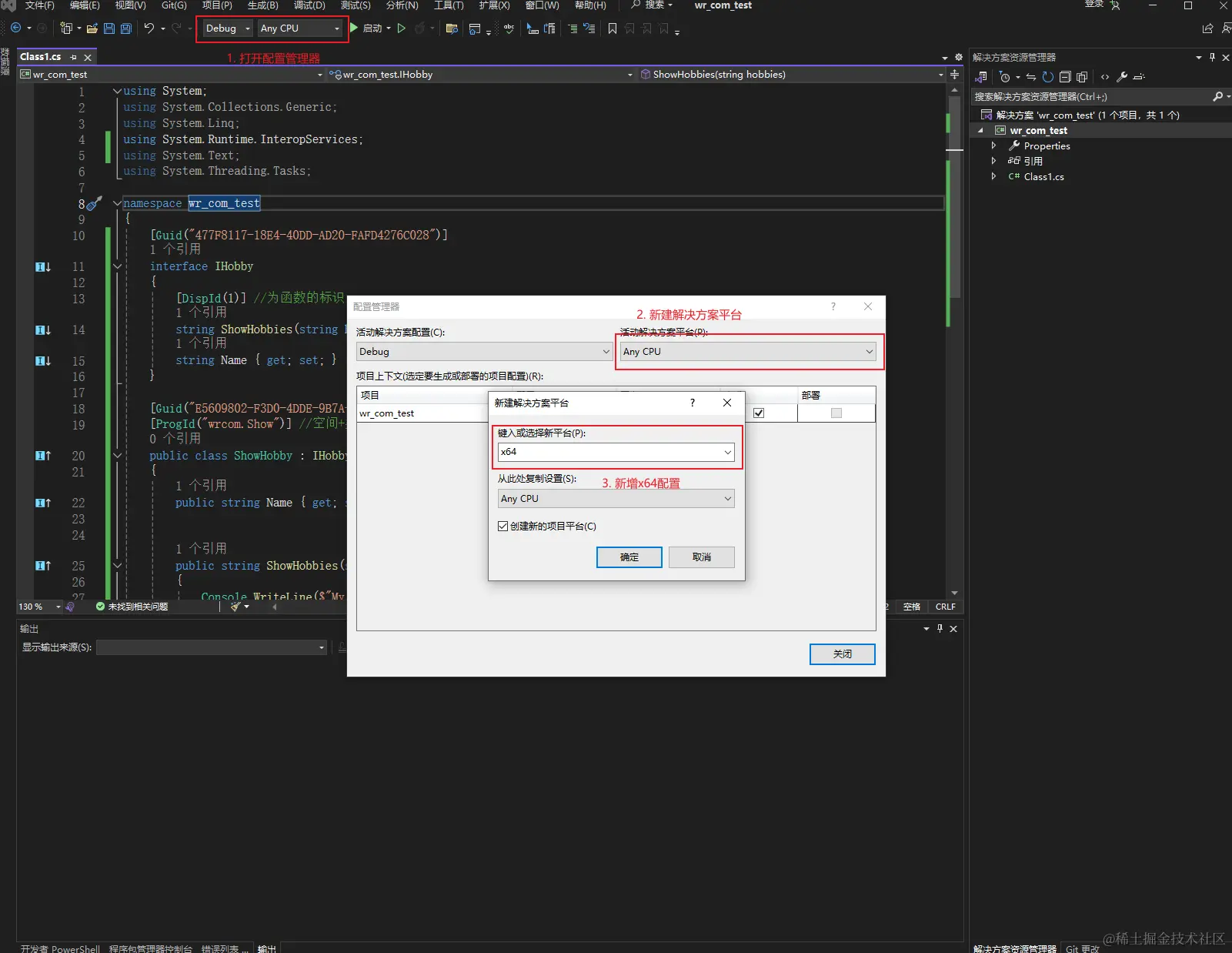Viewport: 1232px width, 953px height.
Task: Expand the Class1.cs tree node
Action: point(993,176)
